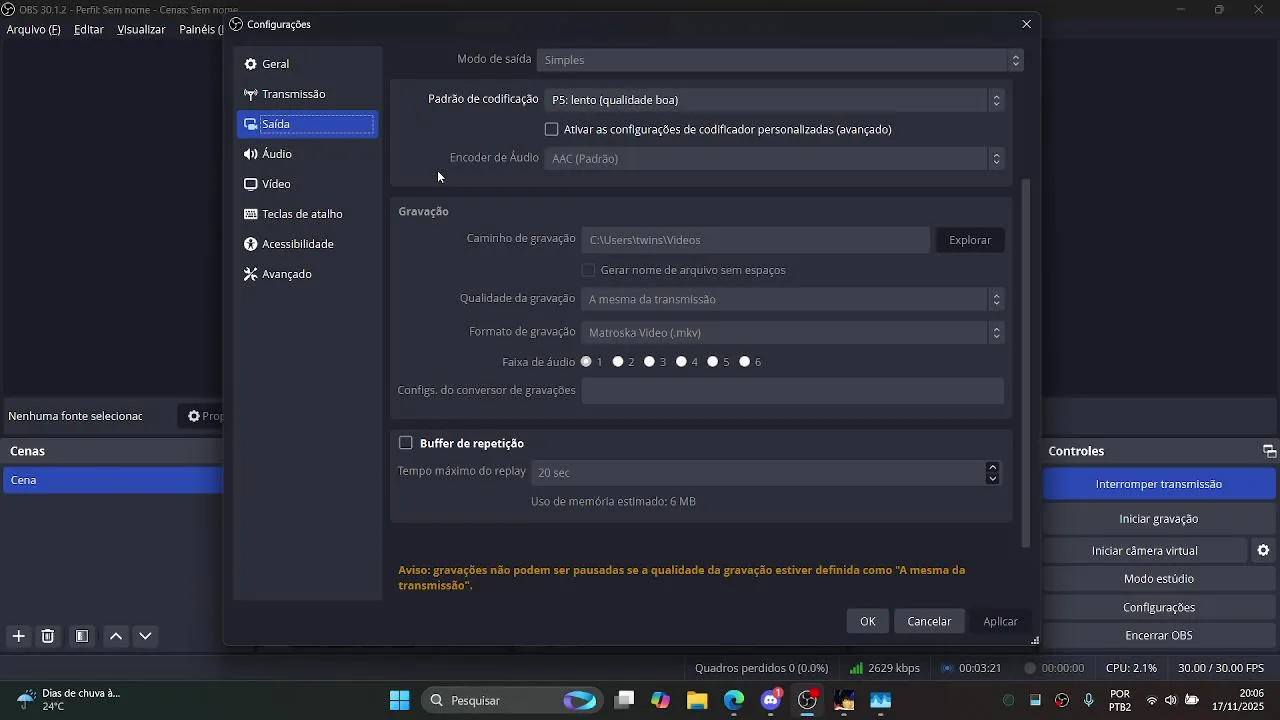Click the Modo estúdio button
The height and width of the screenshot is (720, 1280).
coord(1159,578)
